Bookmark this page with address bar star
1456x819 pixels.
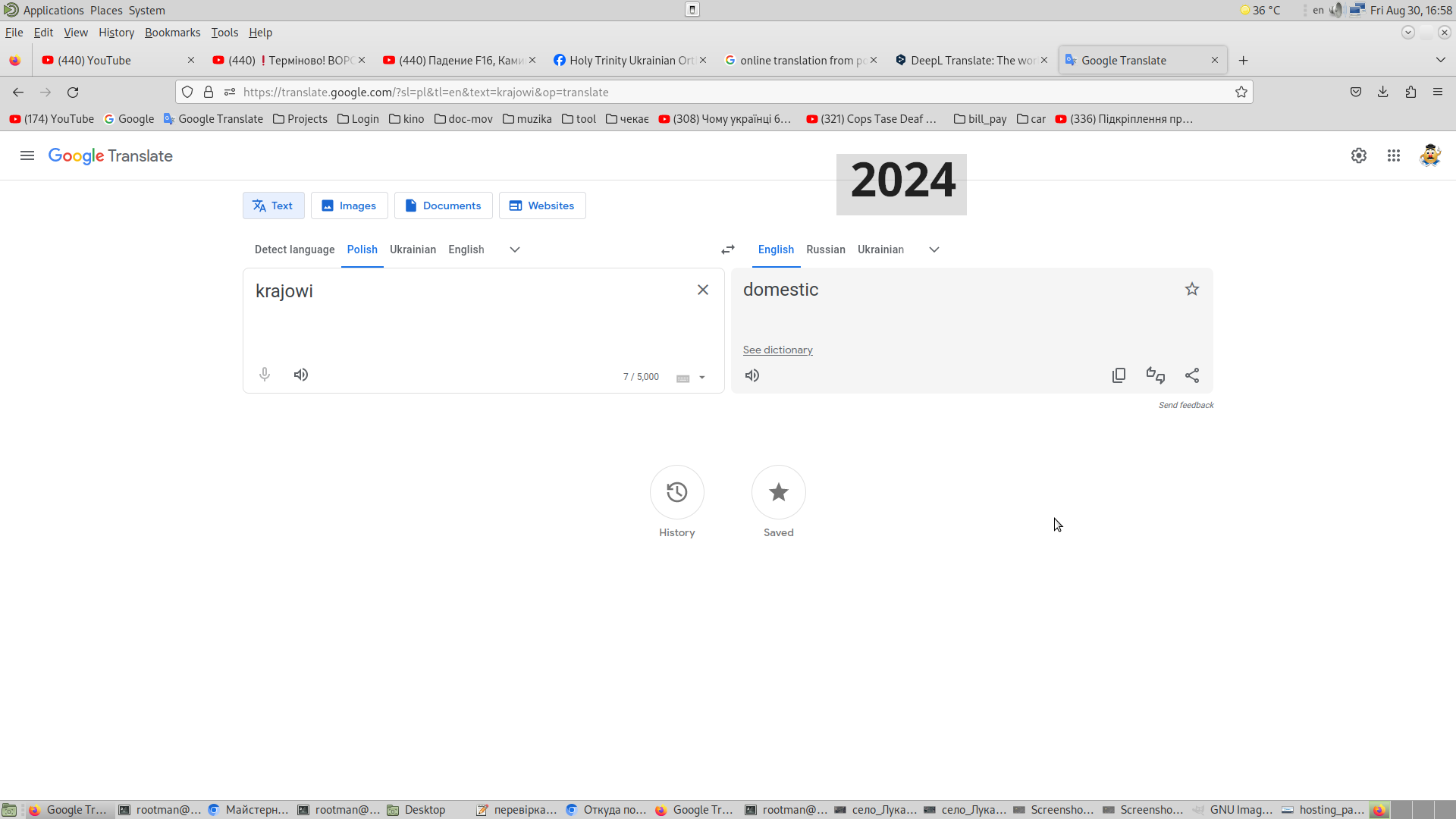[x=1241, y=92]
